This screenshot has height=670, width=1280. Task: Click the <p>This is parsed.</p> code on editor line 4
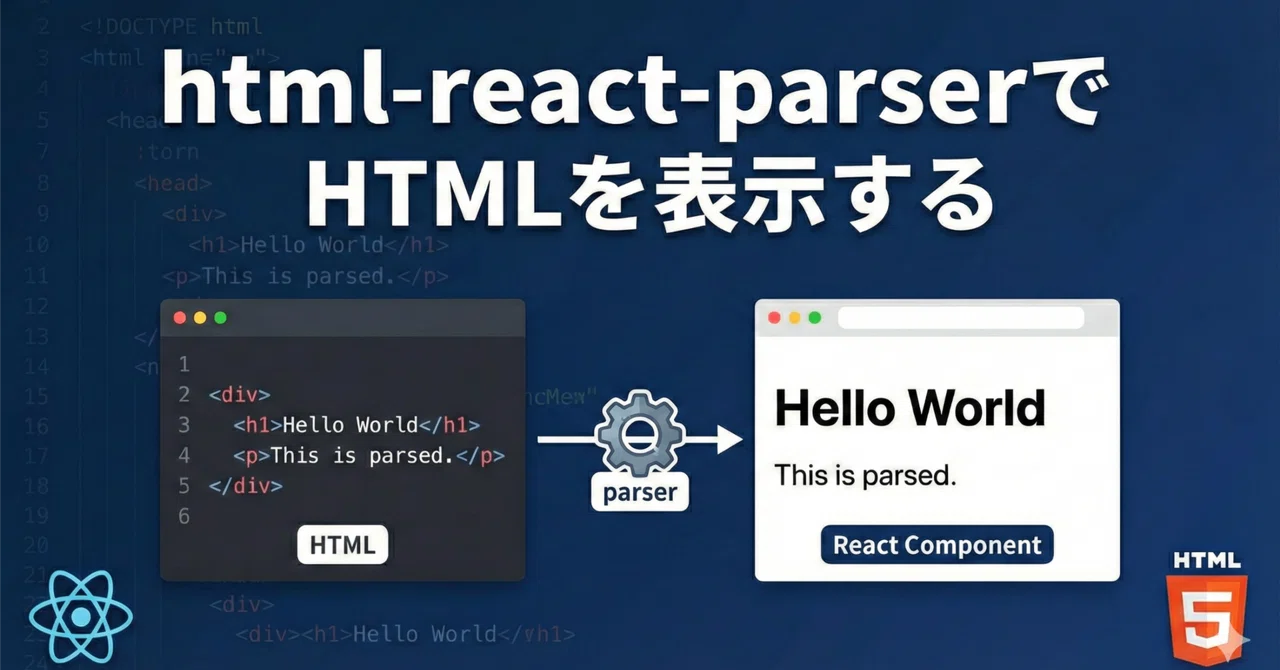(x=369, y=456)
